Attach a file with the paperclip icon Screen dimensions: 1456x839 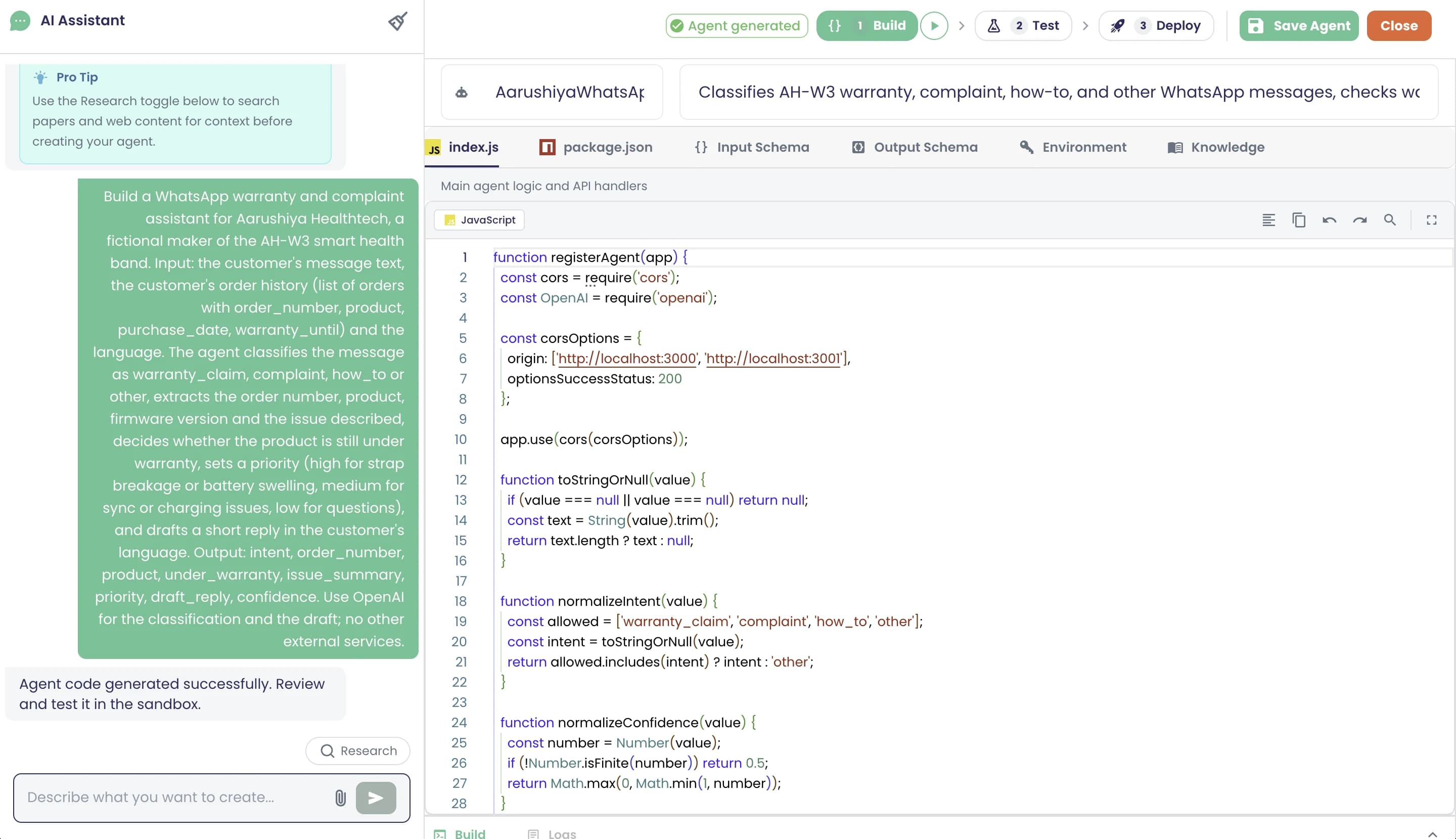pos(340,798)
